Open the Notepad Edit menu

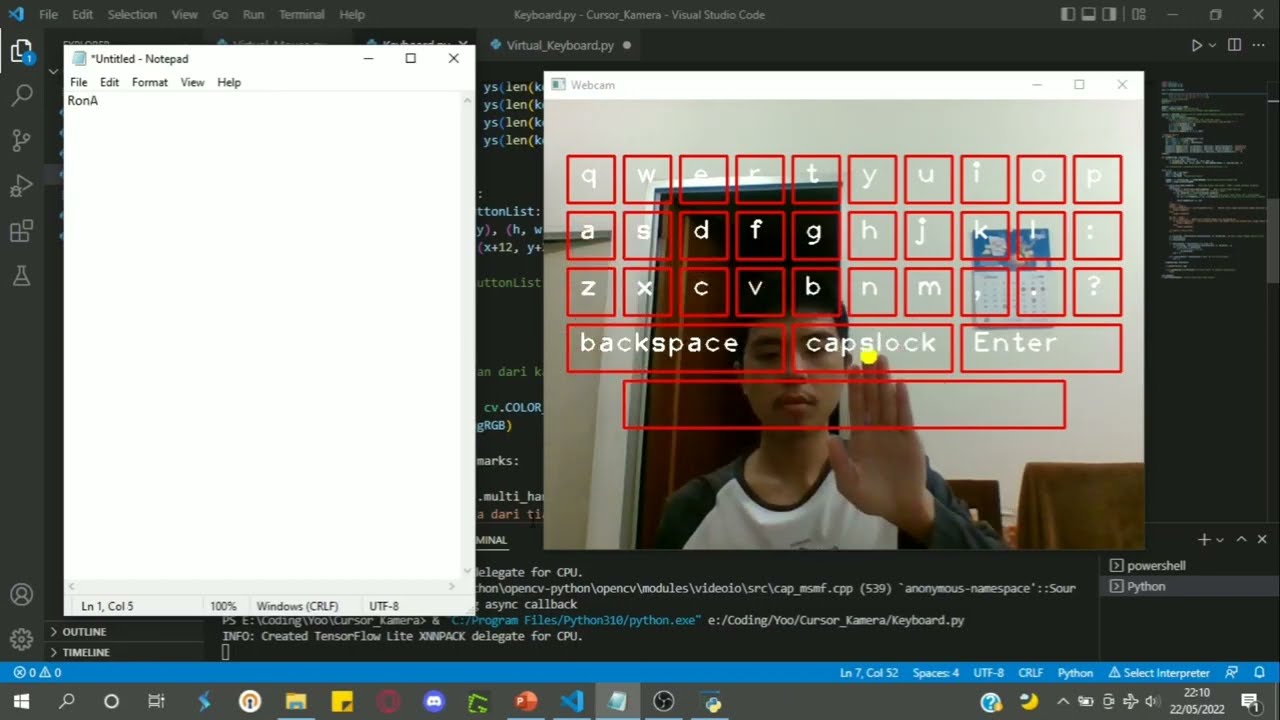tap(109, 82)
